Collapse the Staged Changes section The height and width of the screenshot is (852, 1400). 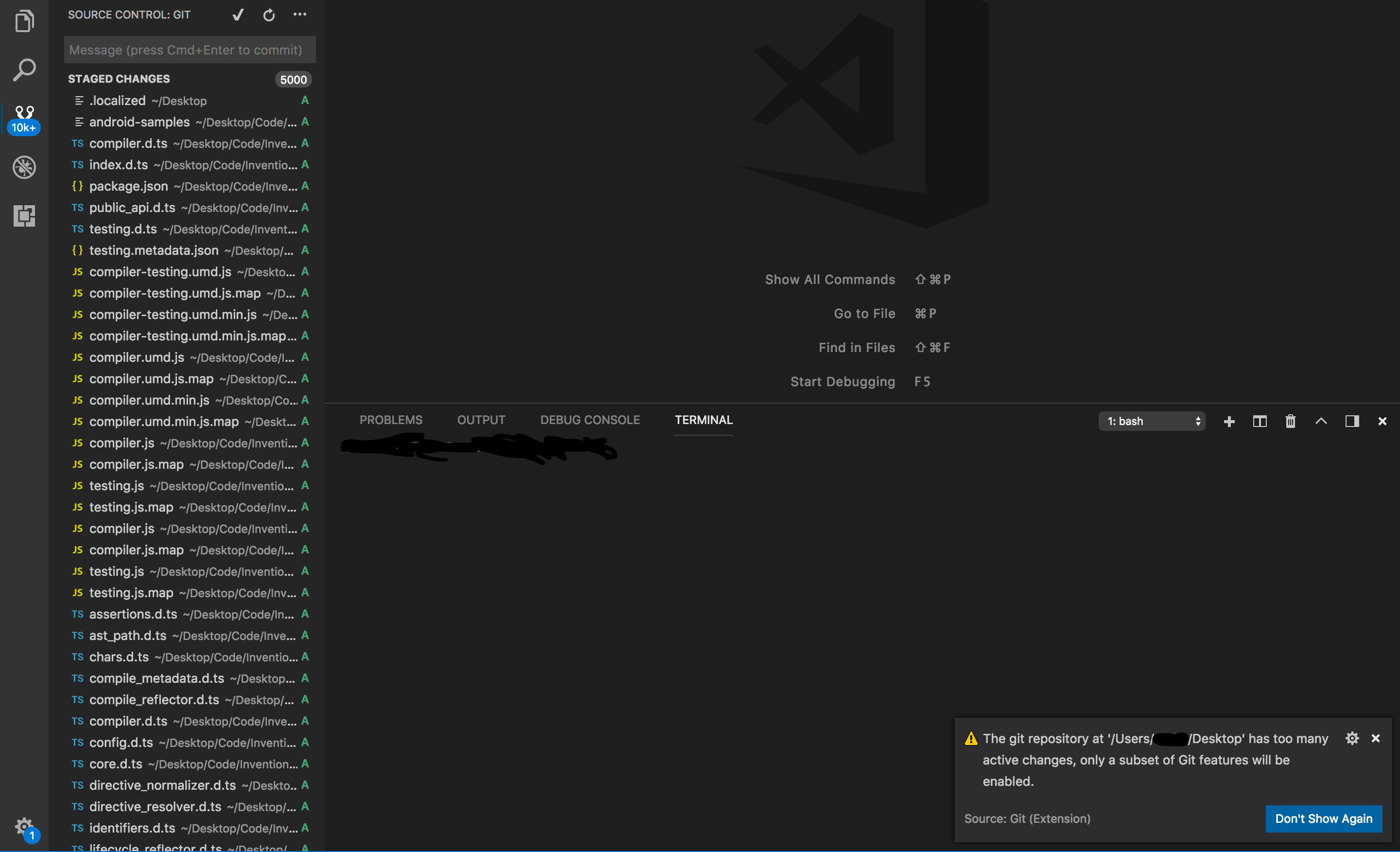pyautogui.click(x=119, y=78)
